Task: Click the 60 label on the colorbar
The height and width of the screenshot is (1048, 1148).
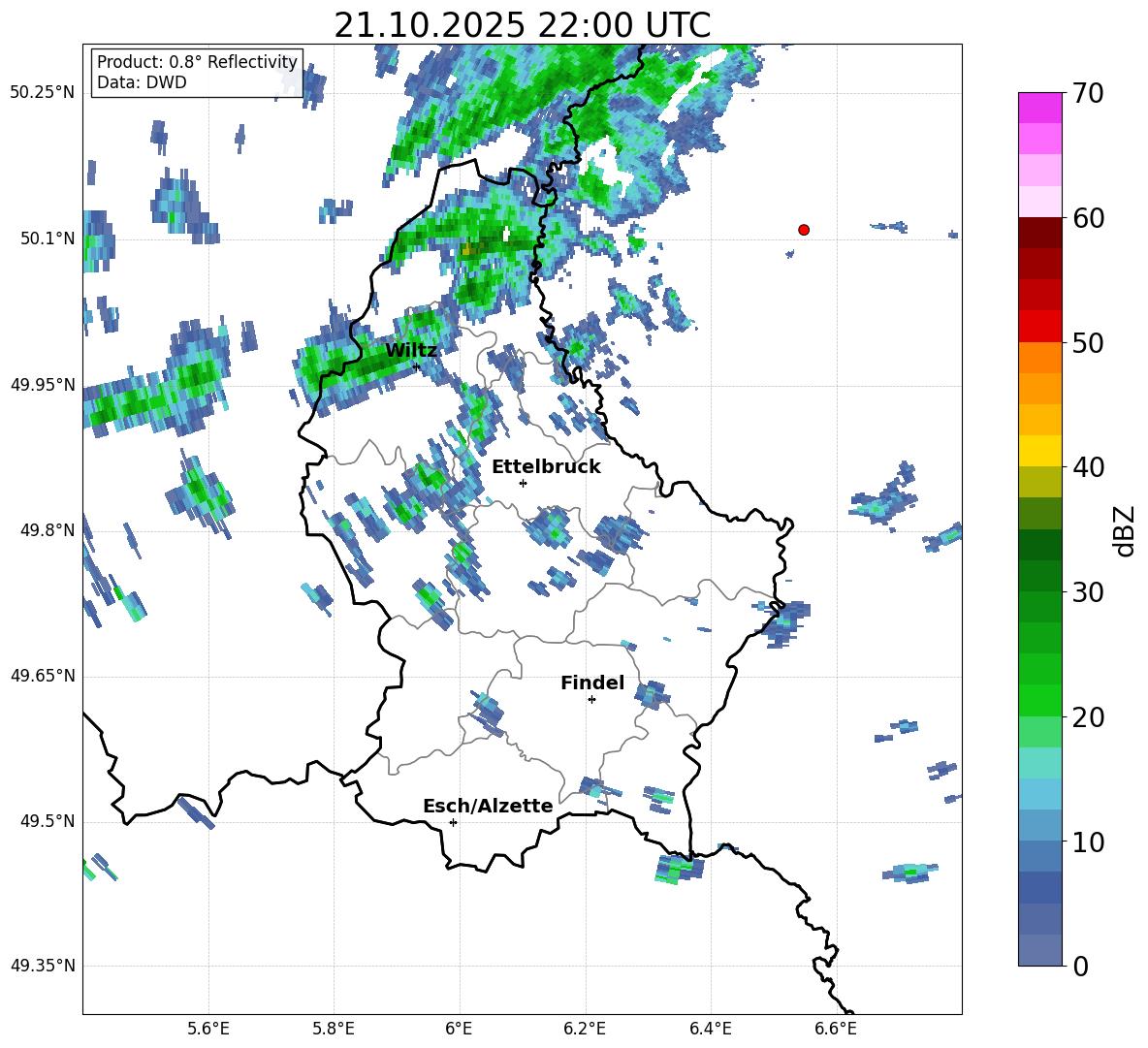Action: pyautogui.click(x=1088, y=218)
